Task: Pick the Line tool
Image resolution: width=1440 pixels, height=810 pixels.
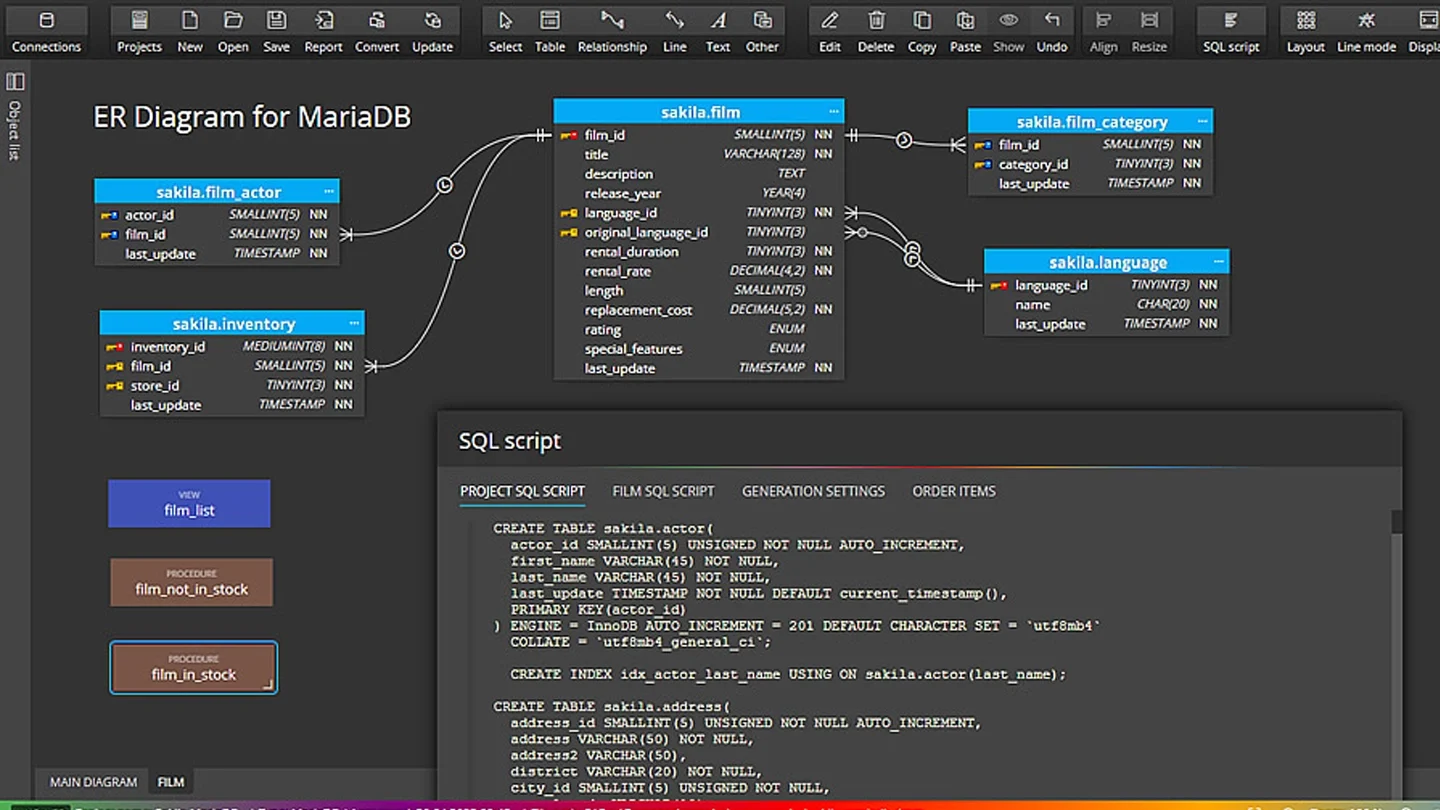Action: click(x=675, y=31)
